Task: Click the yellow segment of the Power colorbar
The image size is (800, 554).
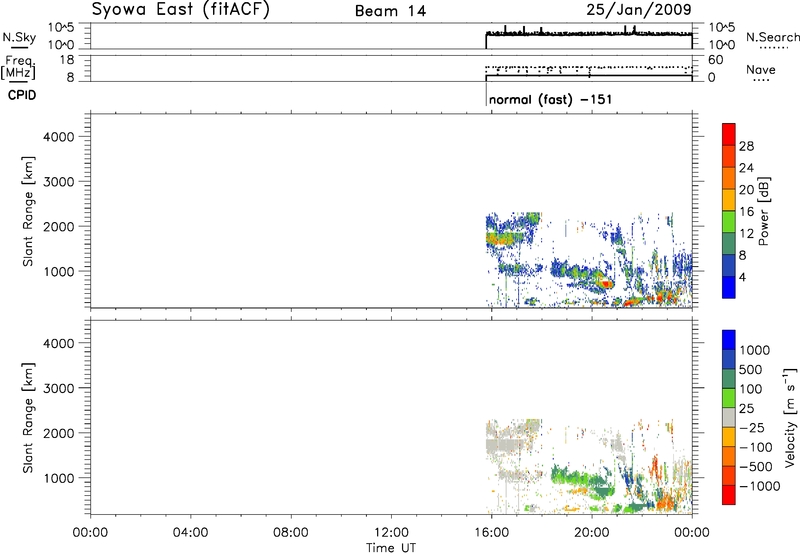Action: pos(729,200)
